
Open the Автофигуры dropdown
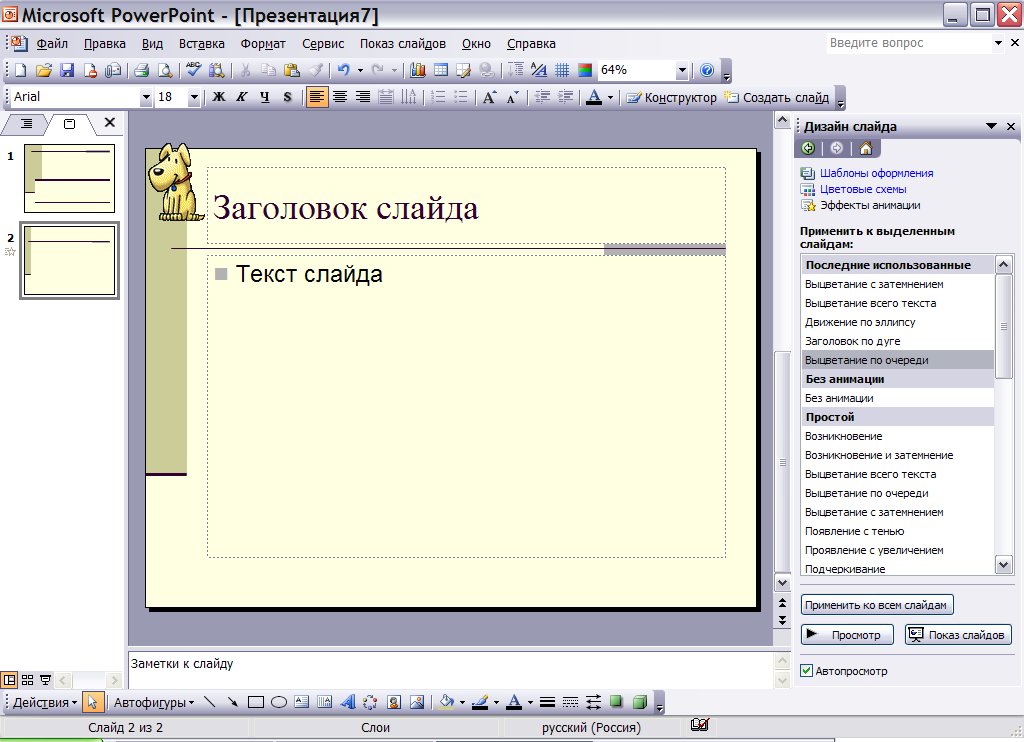[154, 703]
